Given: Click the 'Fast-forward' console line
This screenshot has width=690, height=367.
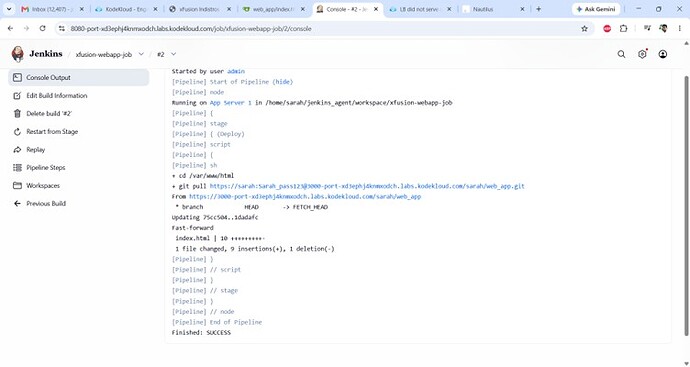Looking at the screenshot, I should tap(192, 228).
